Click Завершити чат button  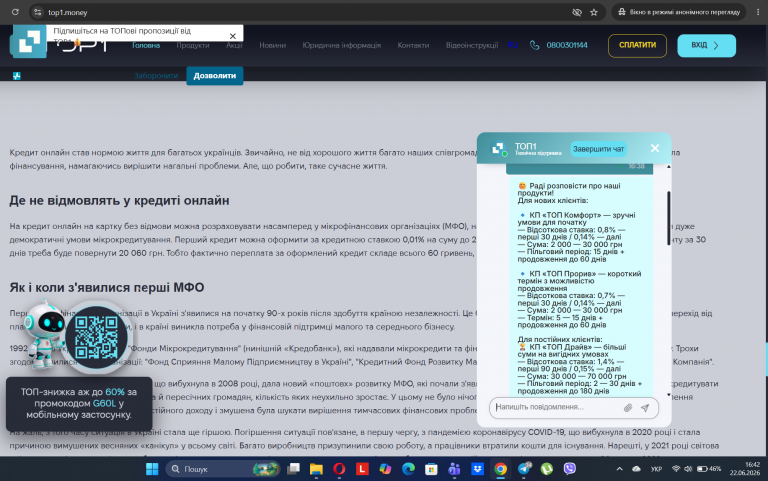tap(598, 149)
